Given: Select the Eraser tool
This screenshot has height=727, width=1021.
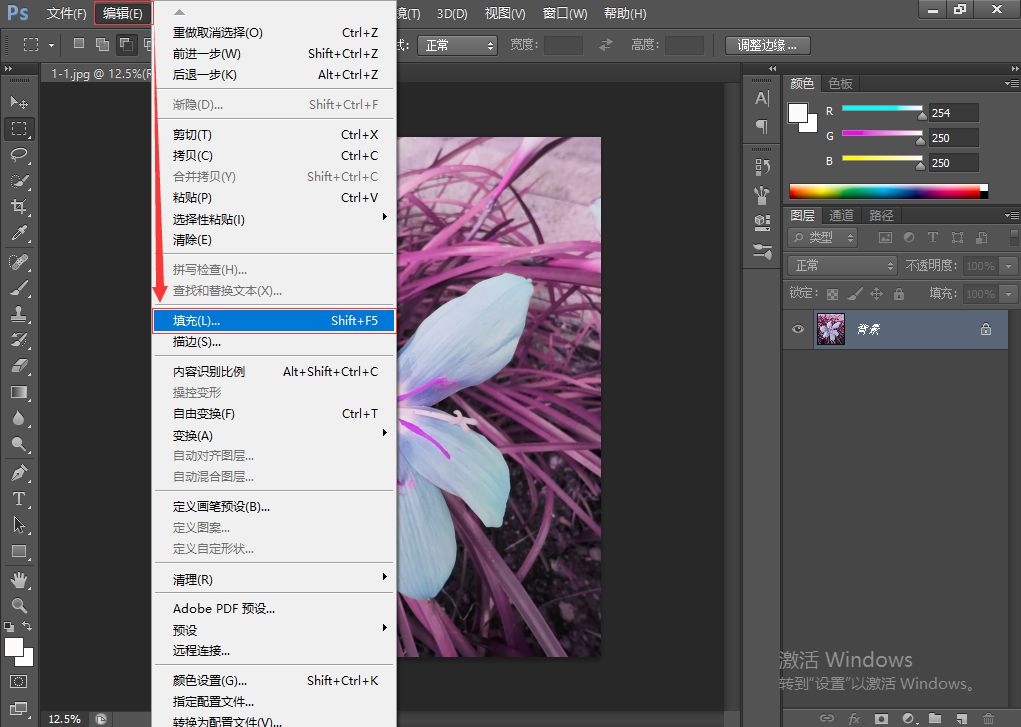Looking at the screenshot, I should coord(19,366).
